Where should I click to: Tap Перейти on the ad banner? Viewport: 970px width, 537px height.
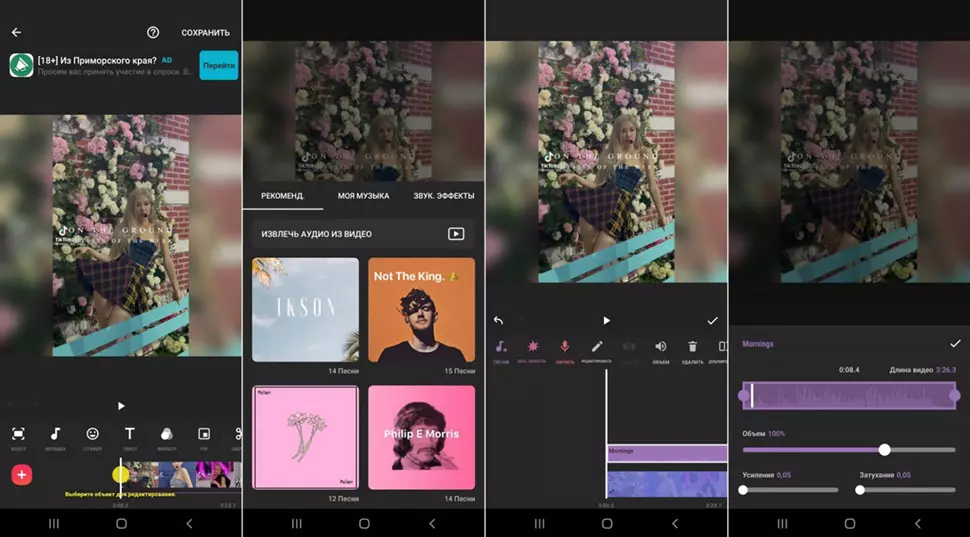(x=218, y=65)
